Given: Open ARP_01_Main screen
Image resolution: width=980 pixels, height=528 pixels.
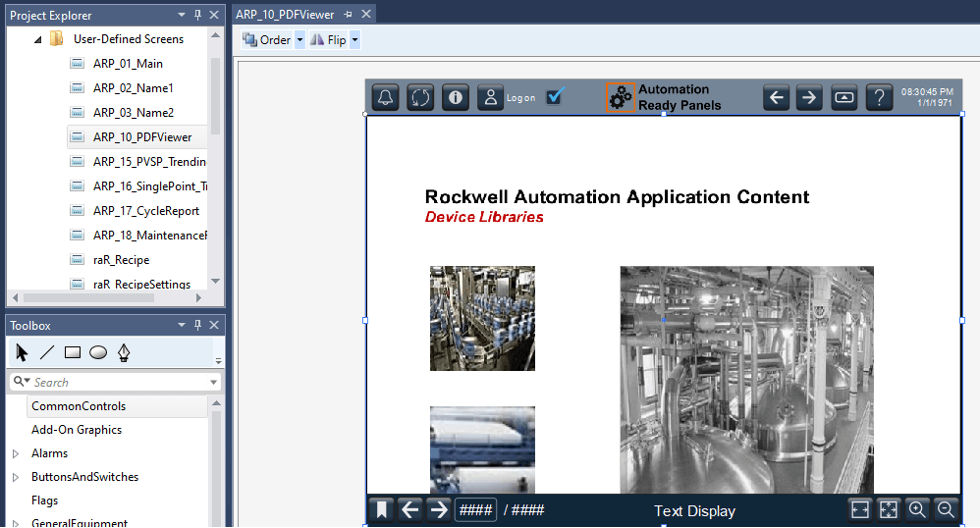Looking at the screenshot, I should [x=128, y=64].
